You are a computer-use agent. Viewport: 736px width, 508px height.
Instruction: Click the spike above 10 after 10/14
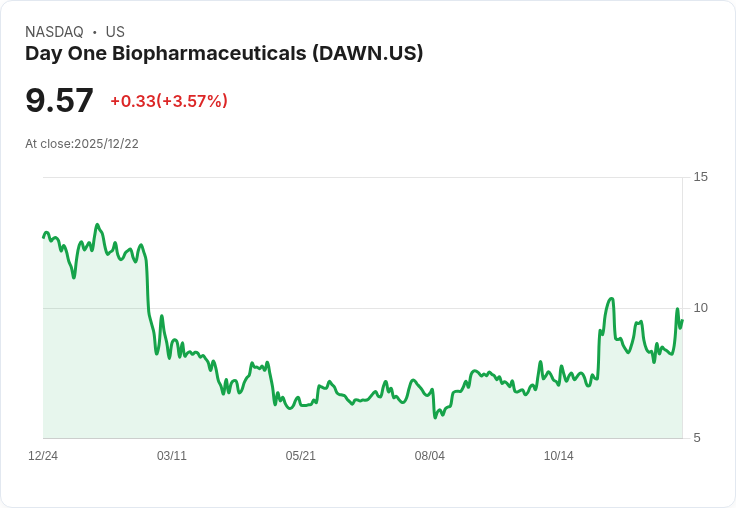[611, 299]
